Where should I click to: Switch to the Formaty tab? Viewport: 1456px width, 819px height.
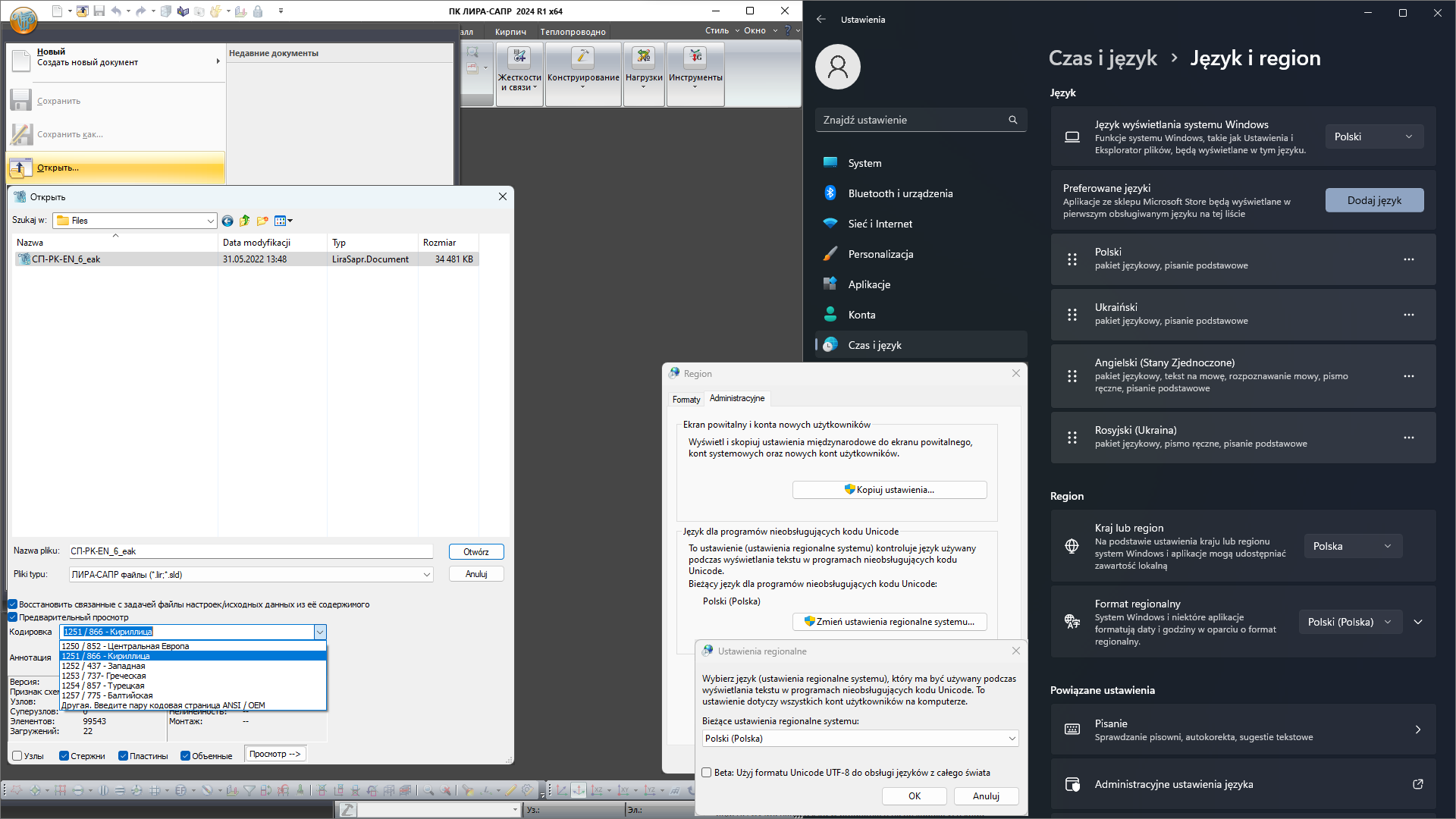[686, 399]
